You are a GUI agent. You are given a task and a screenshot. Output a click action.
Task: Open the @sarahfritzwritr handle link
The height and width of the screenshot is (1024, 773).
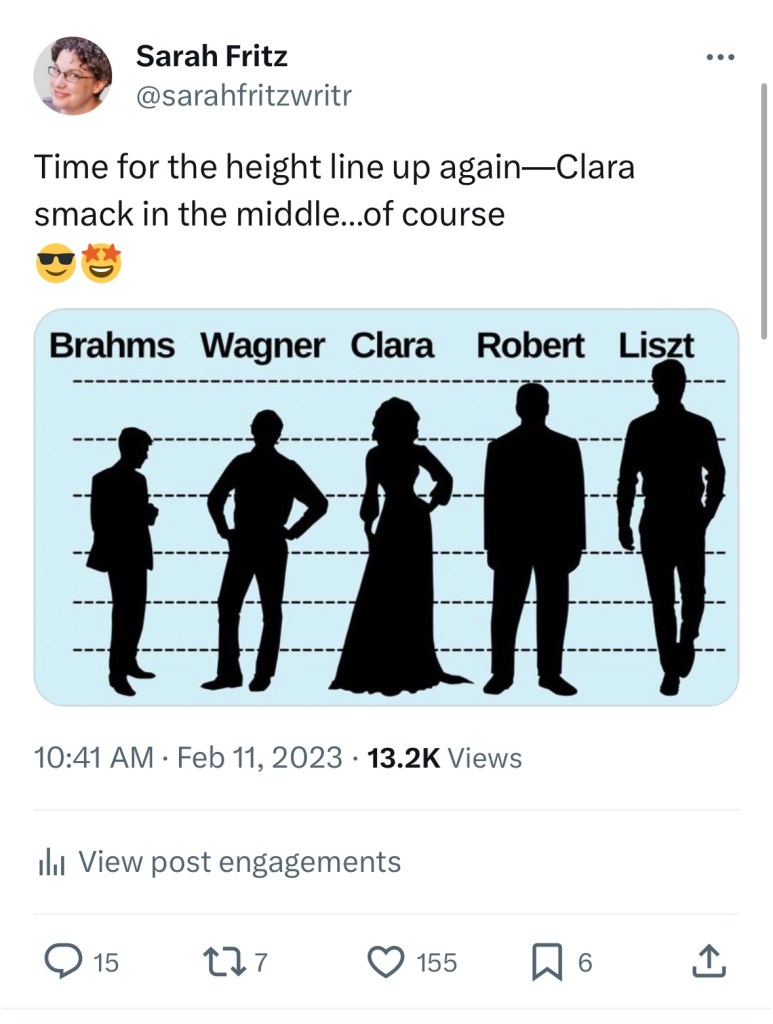[x=243, y=96]
